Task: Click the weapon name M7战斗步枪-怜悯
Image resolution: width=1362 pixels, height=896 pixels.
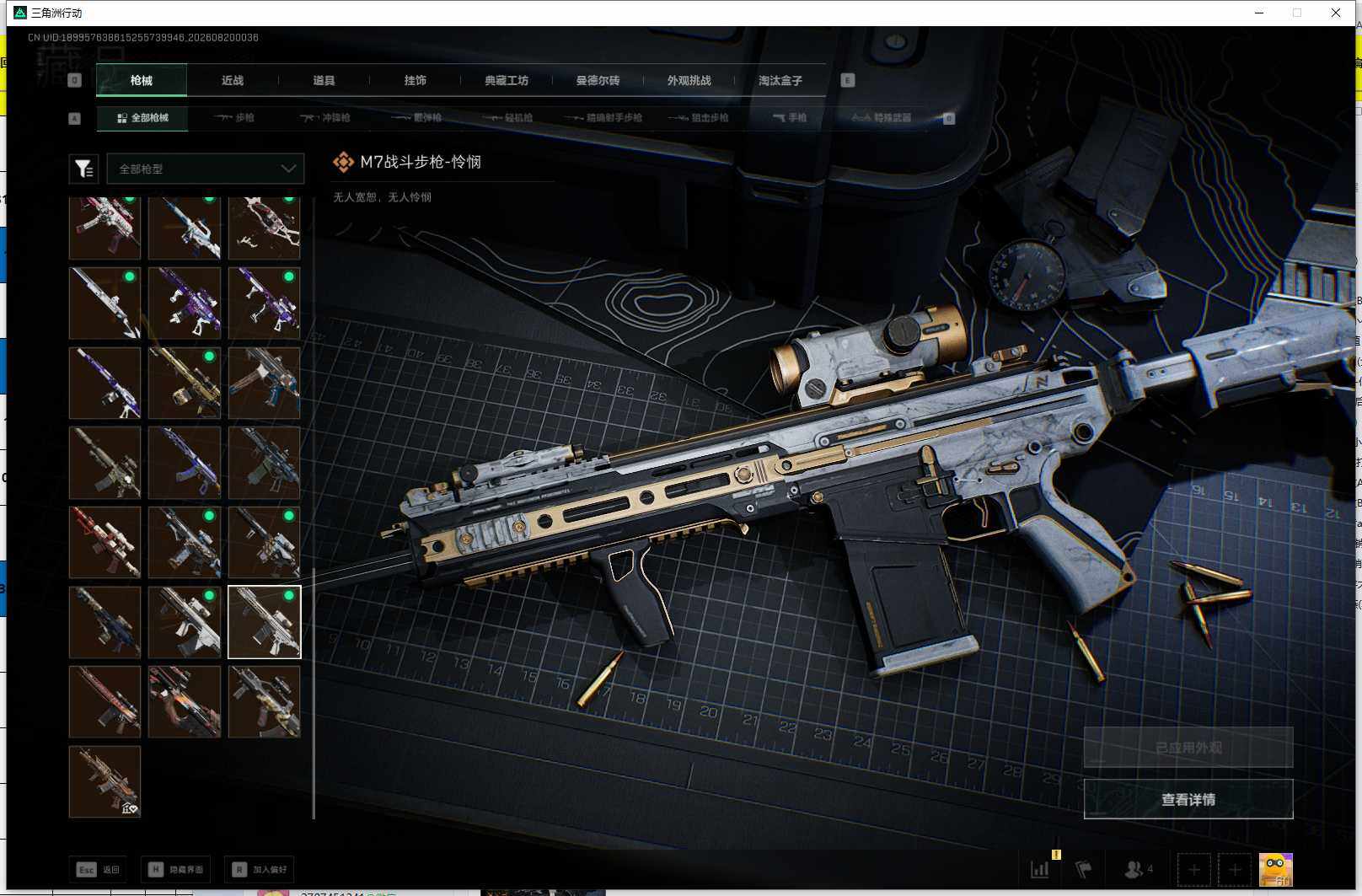Action: [421, 162]
